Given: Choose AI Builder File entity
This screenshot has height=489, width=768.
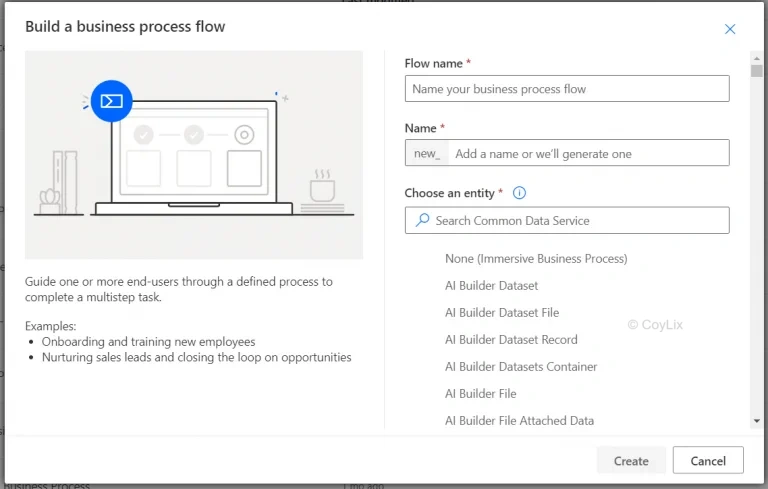Looking at the screenshot, I should point(480,393).
